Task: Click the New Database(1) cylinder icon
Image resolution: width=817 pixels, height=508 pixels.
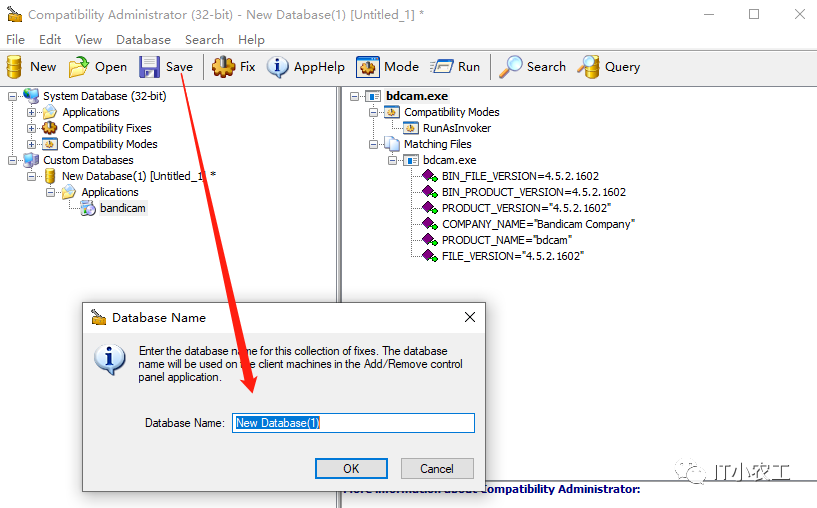Action: coord(50,176)
